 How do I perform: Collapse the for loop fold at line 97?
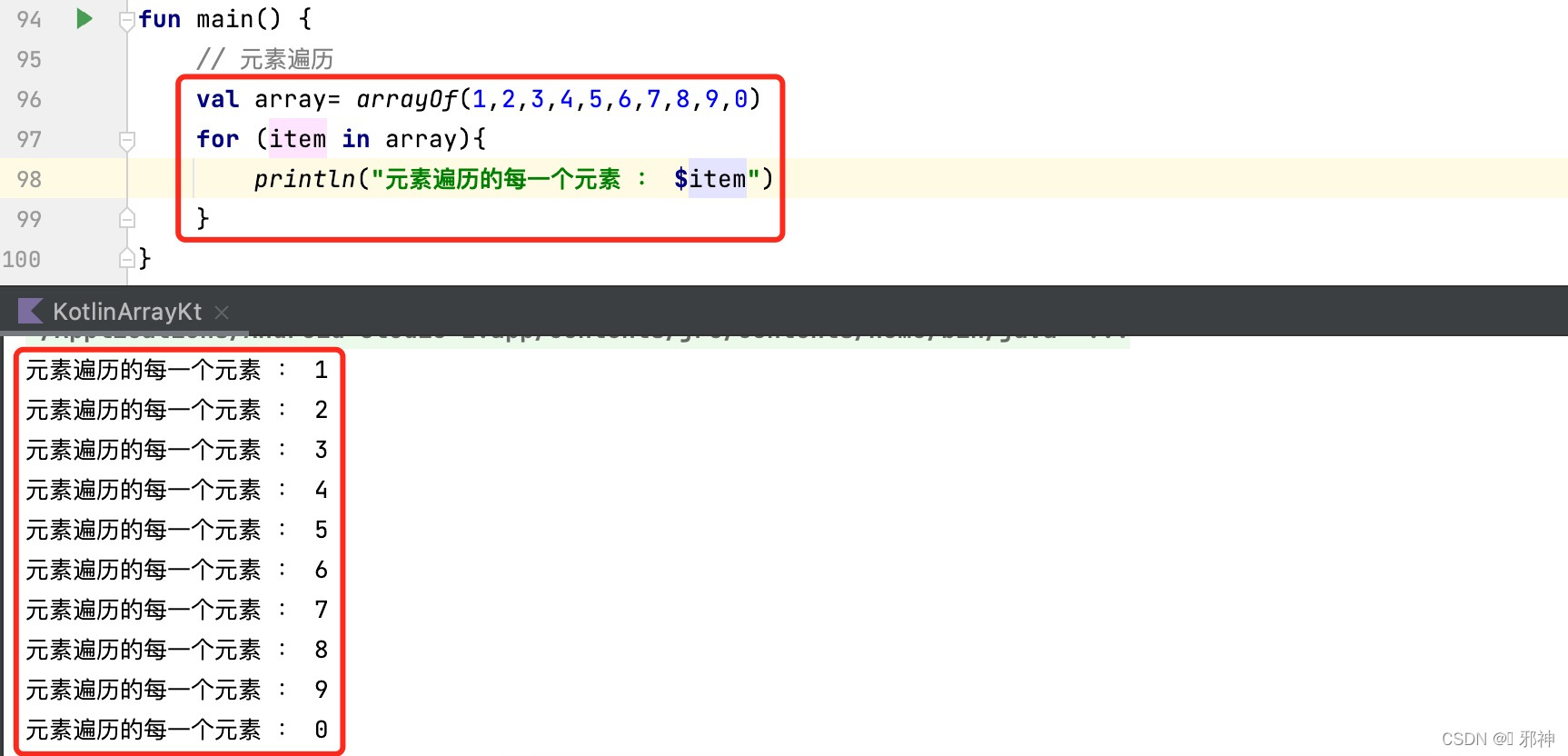(127, 140)
